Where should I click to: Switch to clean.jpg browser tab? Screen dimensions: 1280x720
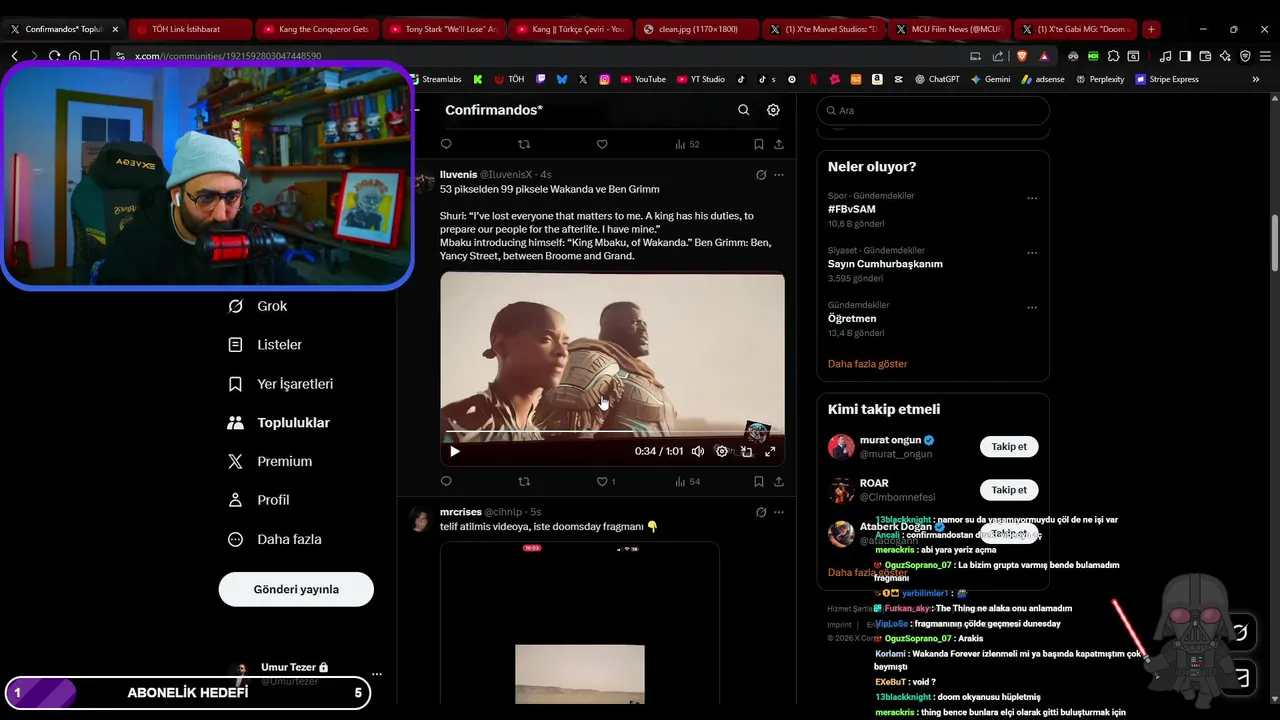tap(695, 29)
